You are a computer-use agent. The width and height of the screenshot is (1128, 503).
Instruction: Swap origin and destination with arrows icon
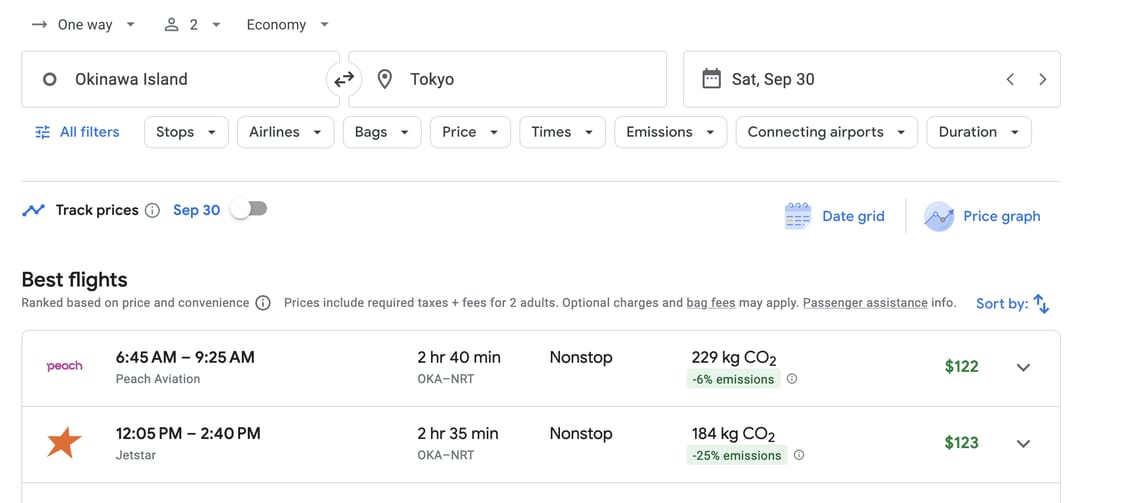(x=344, y=79)
